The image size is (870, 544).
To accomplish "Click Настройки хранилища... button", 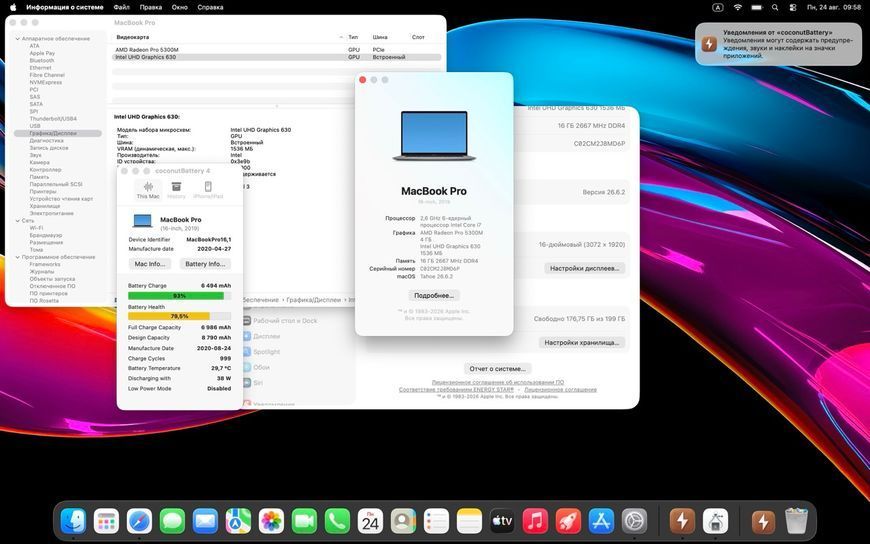I will tap(581, 343).
